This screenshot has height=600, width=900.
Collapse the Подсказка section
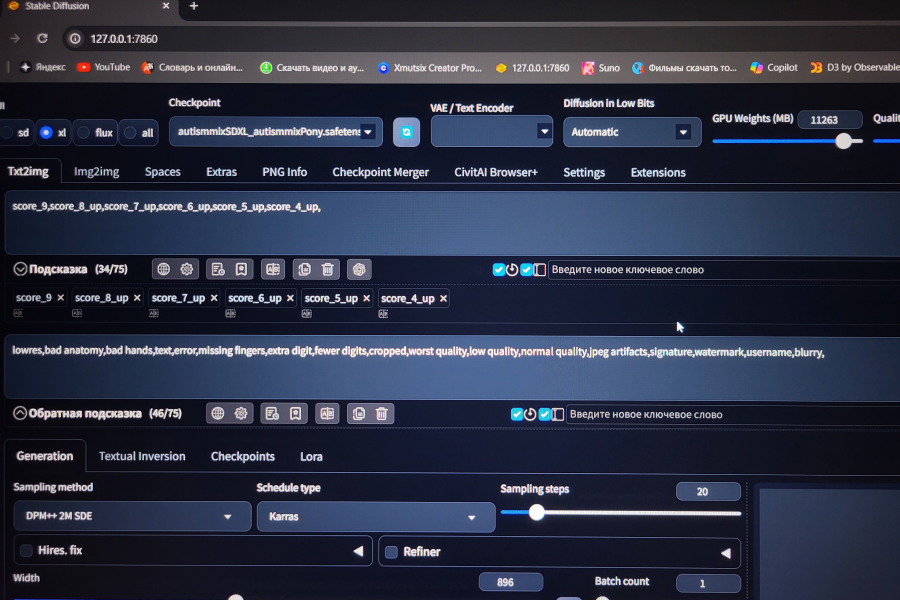tap(20, 269)
